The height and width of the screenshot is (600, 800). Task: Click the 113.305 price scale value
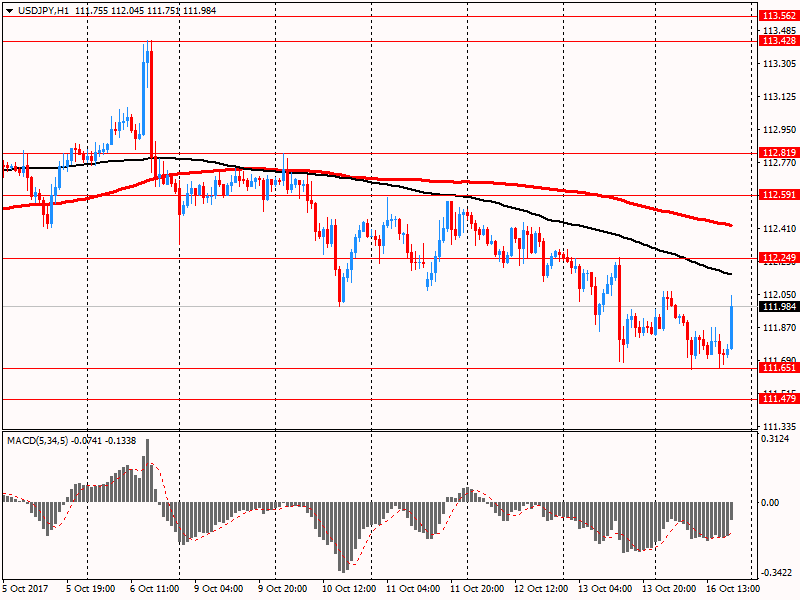coord(780,64)
